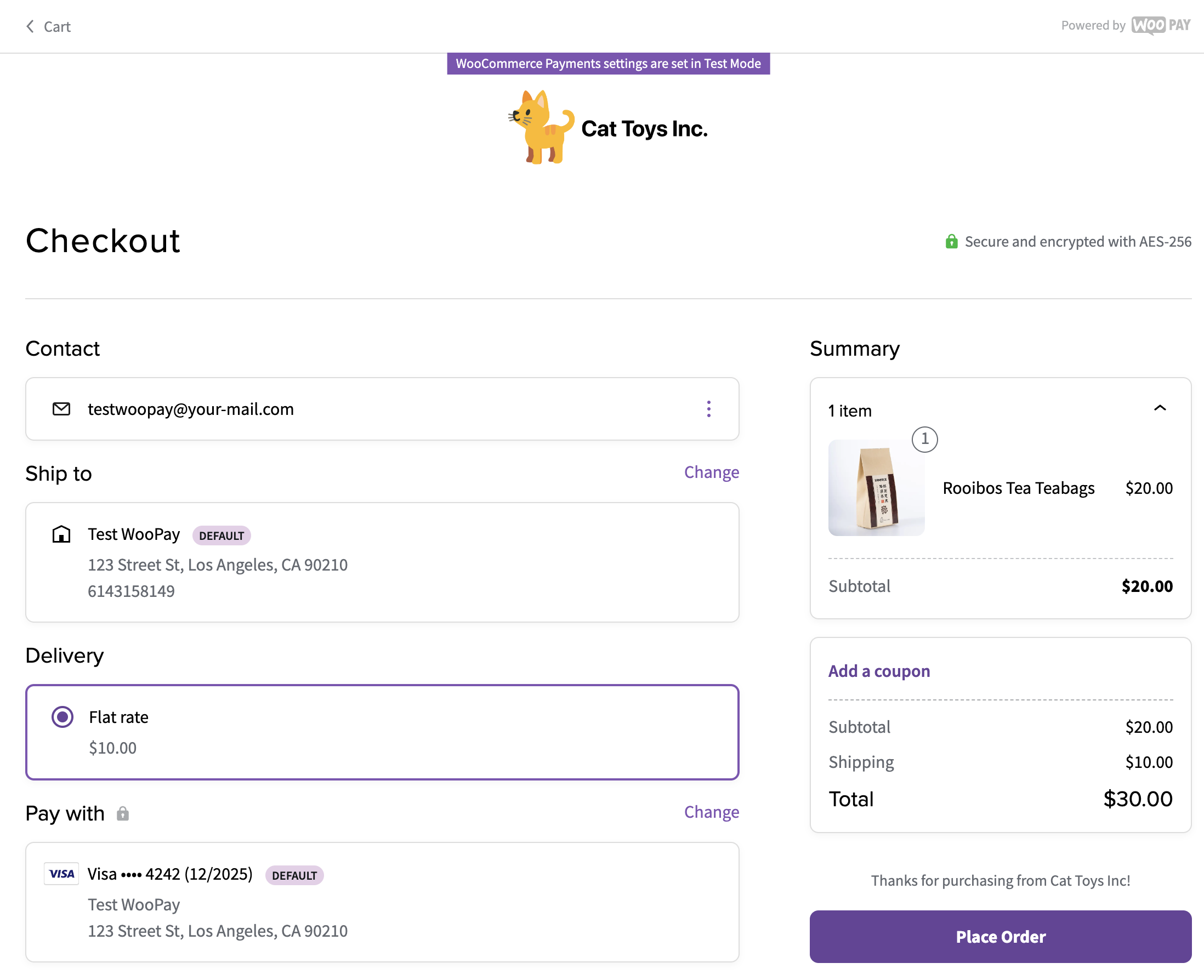The image size is (1204, 980).
Task: Change the Pay with payment method
Action: pyautogui.click(x=711, y=812)
